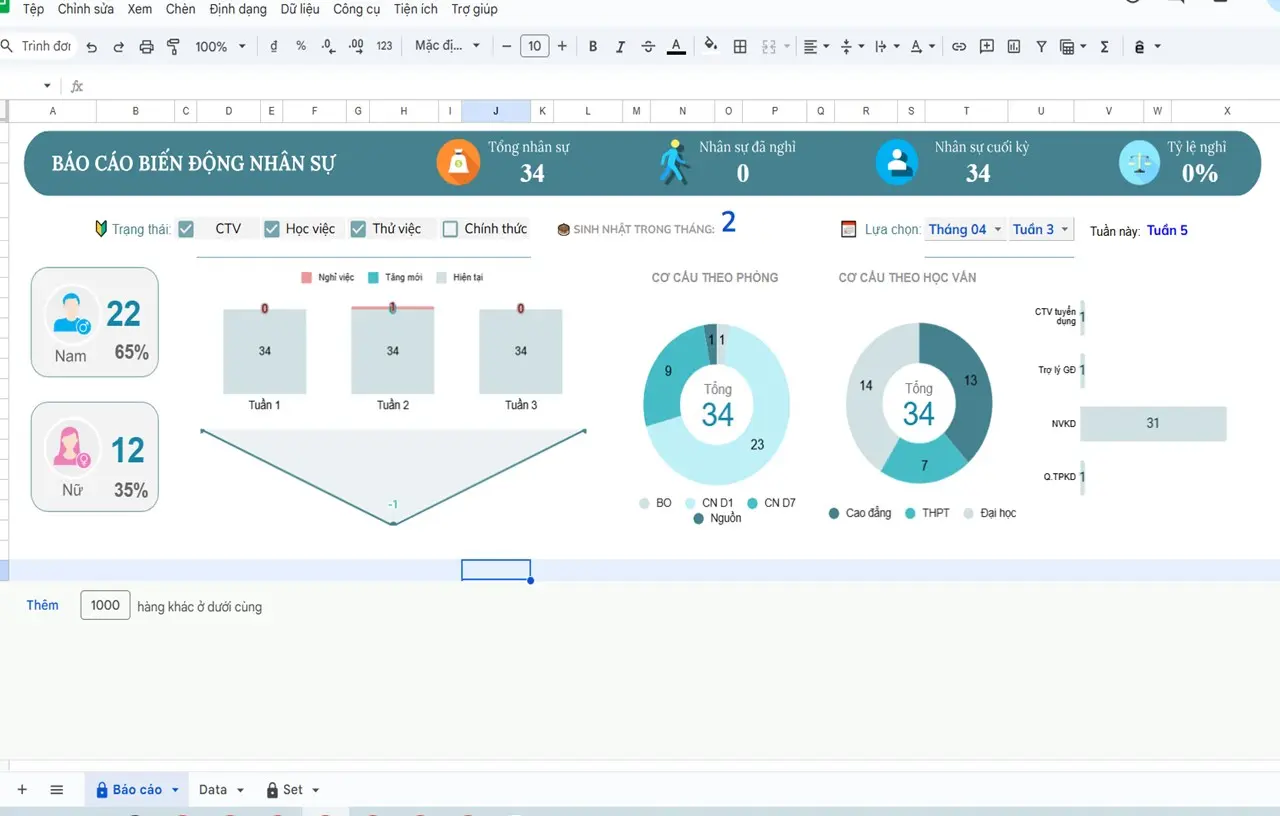Open the borders menu
This screenshot has width=1280, height=816.
click(740, 46)
